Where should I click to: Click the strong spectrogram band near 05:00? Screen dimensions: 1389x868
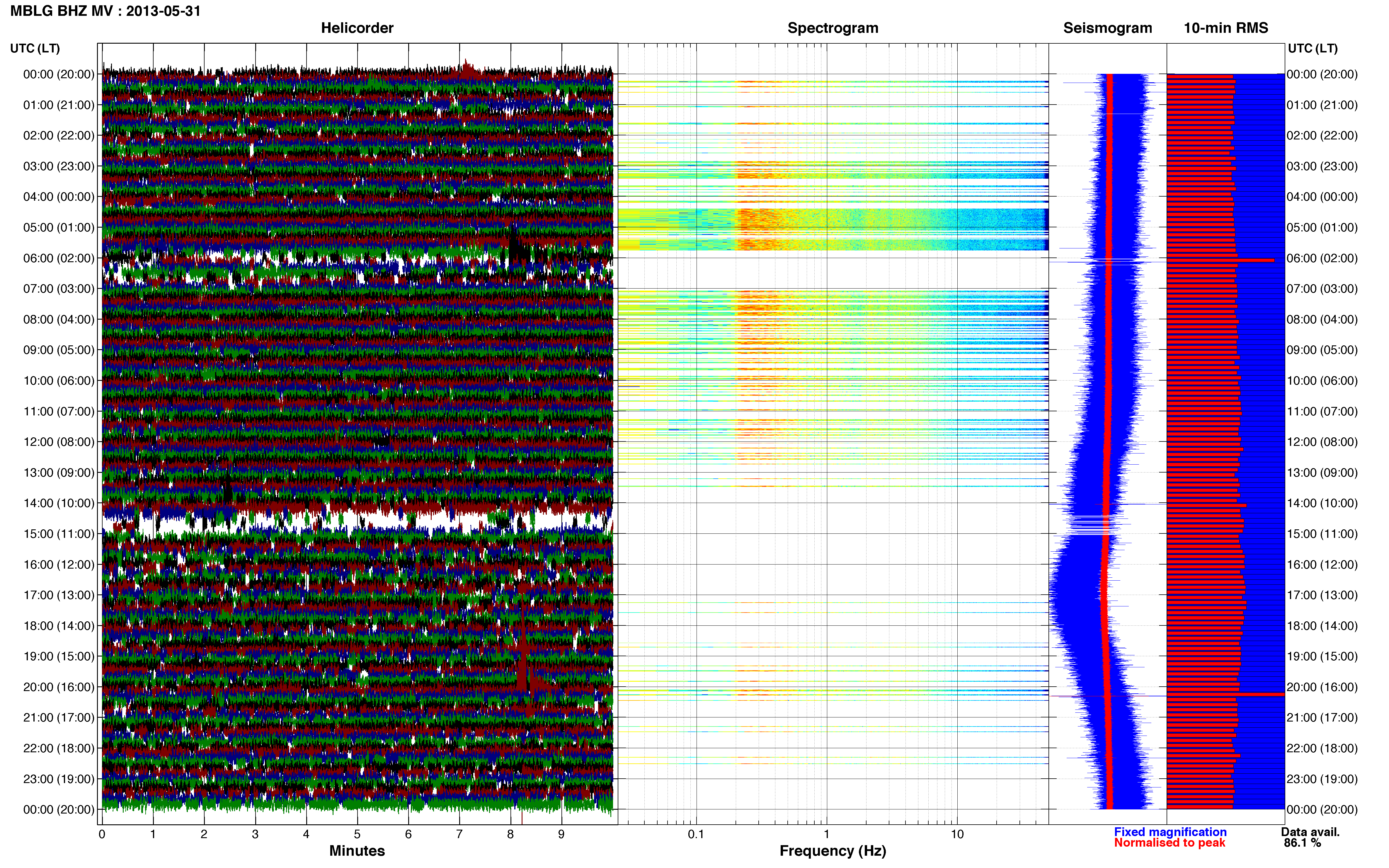point(833,230)
